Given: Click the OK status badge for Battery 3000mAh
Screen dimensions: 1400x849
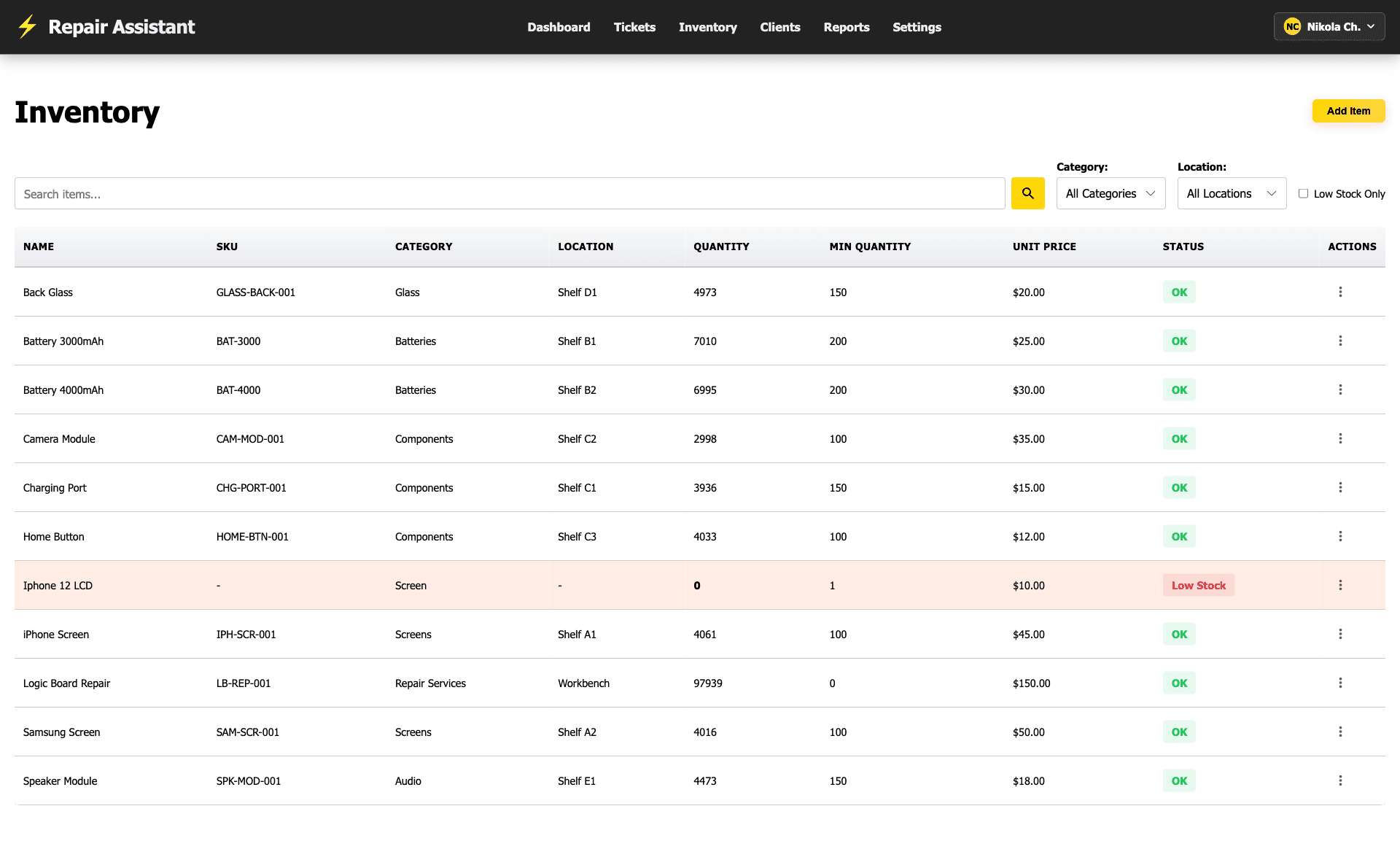Looking at the screenshot, I should 1178,341.
